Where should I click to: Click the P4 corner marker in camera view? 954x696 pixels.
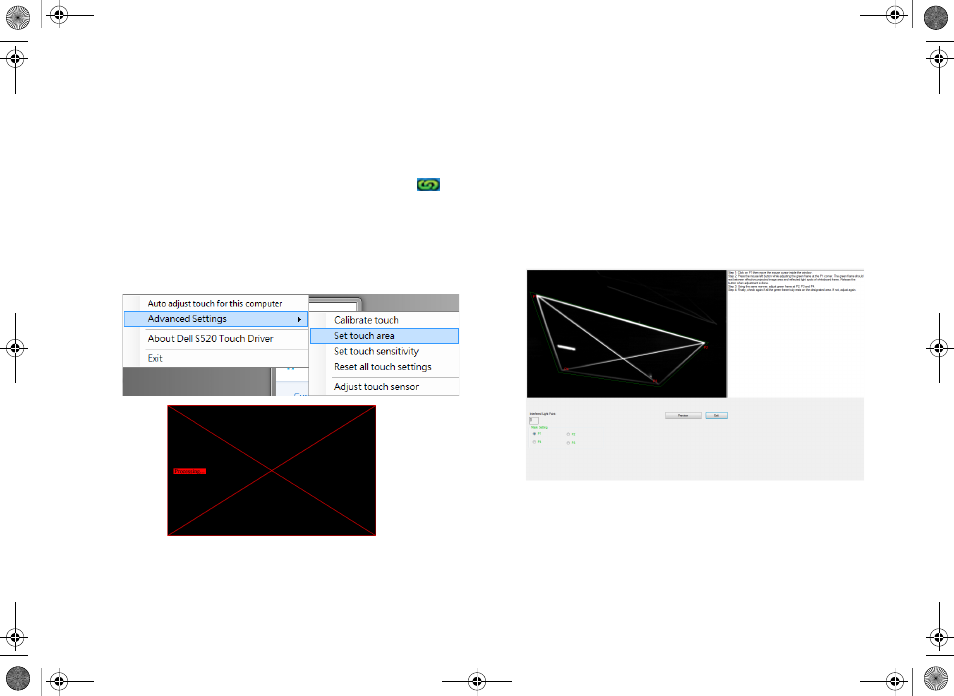coord(566,369)
